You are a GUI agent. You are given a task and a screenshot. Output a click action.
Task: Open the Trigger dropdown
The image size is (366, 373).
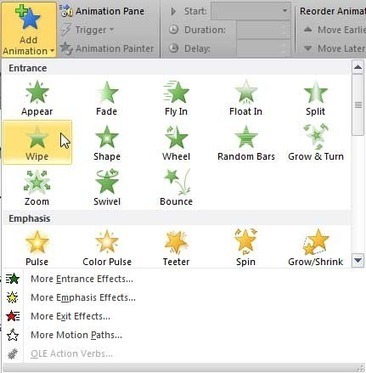[87, 30]
